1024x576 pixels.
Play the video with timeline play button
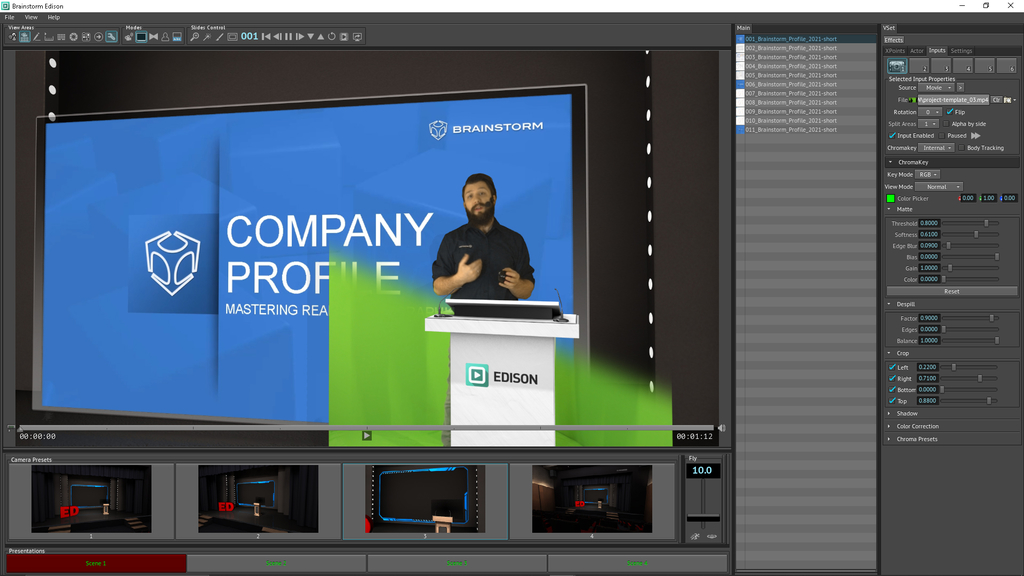coord(367,436)
